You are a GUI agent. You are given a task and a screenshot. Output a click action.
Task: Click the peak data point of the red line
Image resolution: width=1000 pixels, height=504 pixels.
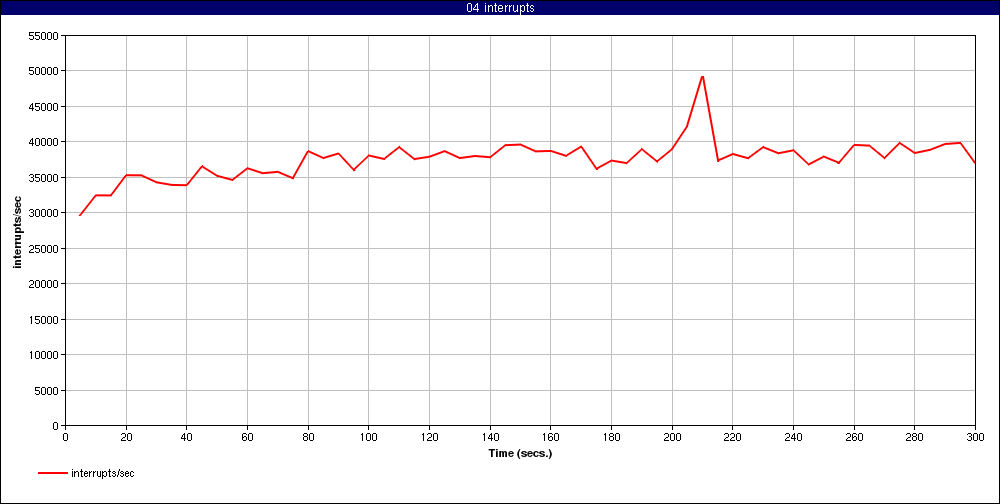click(x=702, y=77)
